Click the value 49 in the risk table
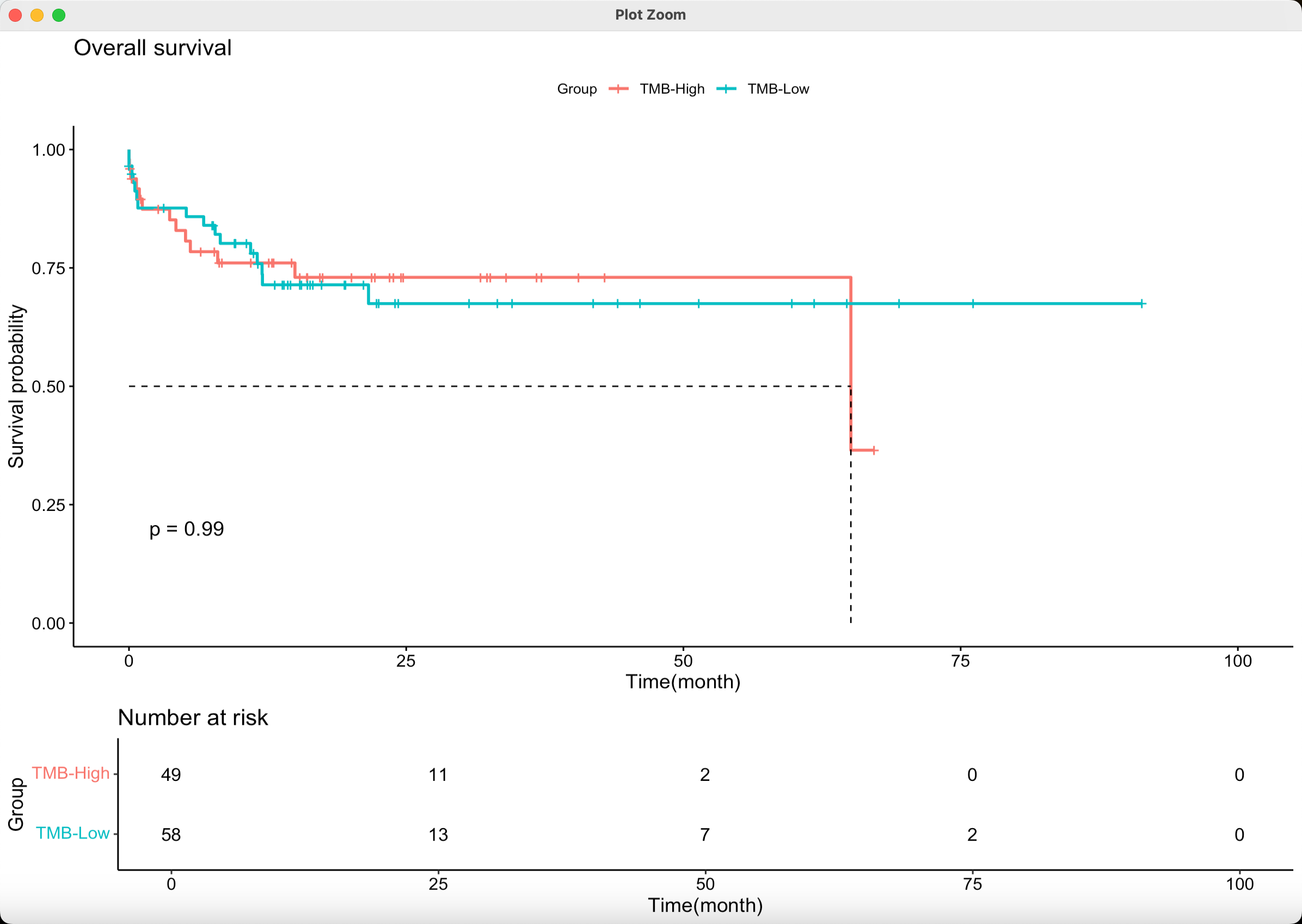1302x924 pixels. tap(171, 774)
